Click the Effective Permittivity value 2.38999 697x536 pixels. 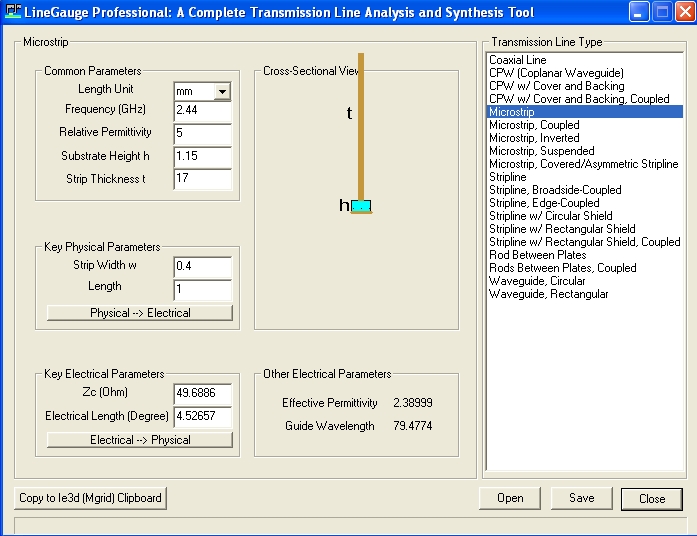coord(413,403)
